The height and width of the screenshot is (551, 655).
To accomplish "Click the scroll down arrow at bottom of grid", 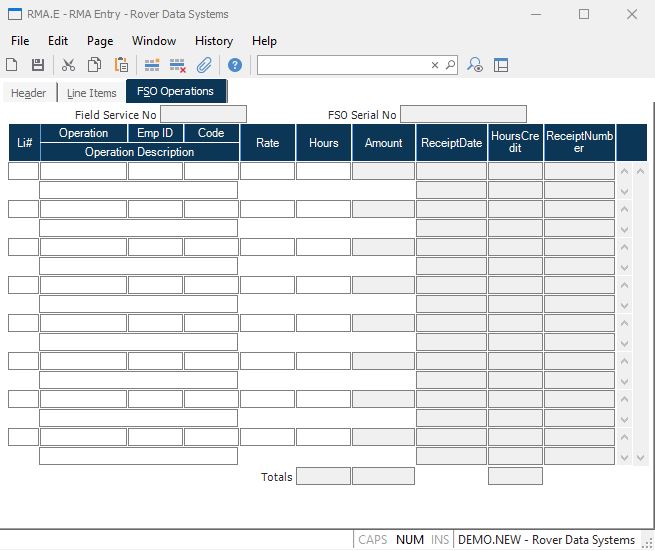I will pyautogui.click(x=625, y=457).
